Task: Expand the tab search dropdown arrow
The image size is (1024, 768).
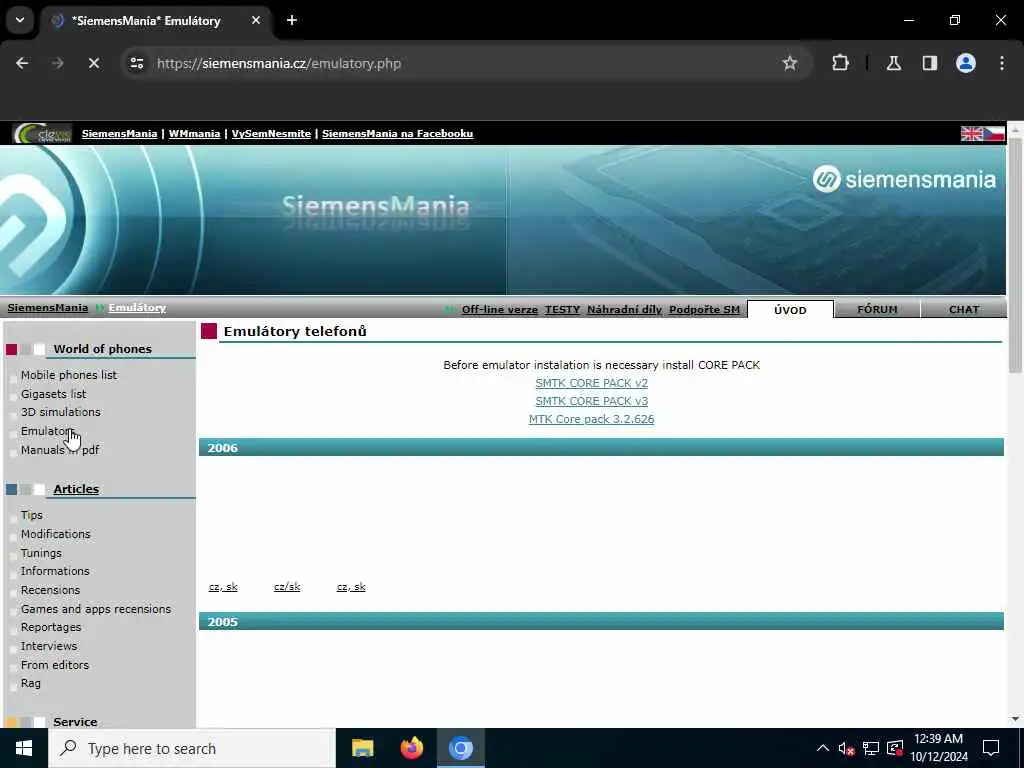Action: click(20, 20)
